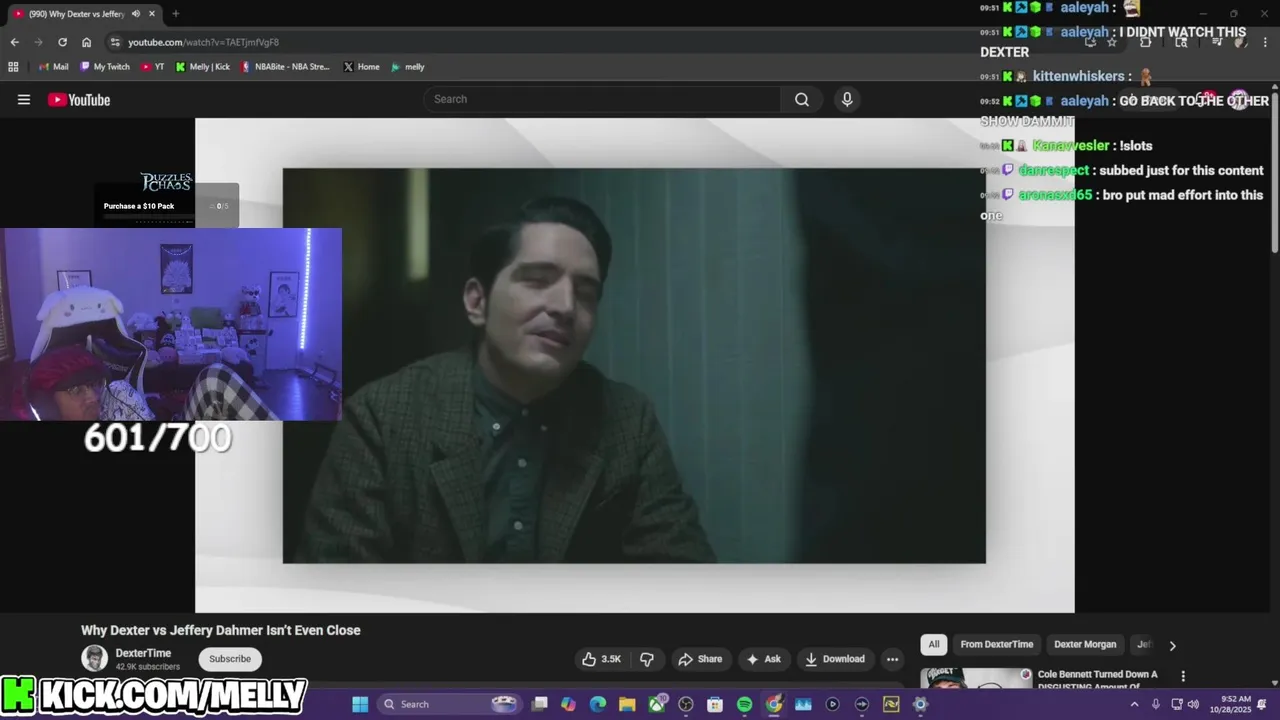The image size is (1280, 720).
Task: Select the From DexterTime chip
Action: pos(997,645)
